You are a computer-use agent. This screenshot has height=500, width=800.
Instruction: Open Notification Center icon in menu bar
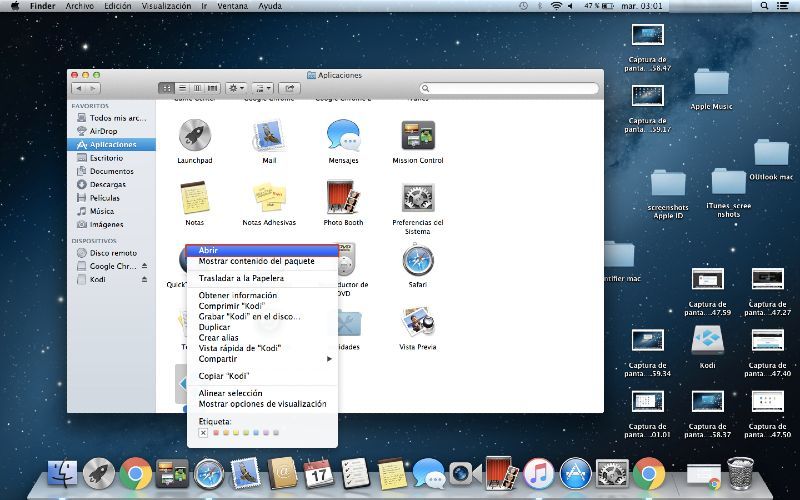point(782,6)
